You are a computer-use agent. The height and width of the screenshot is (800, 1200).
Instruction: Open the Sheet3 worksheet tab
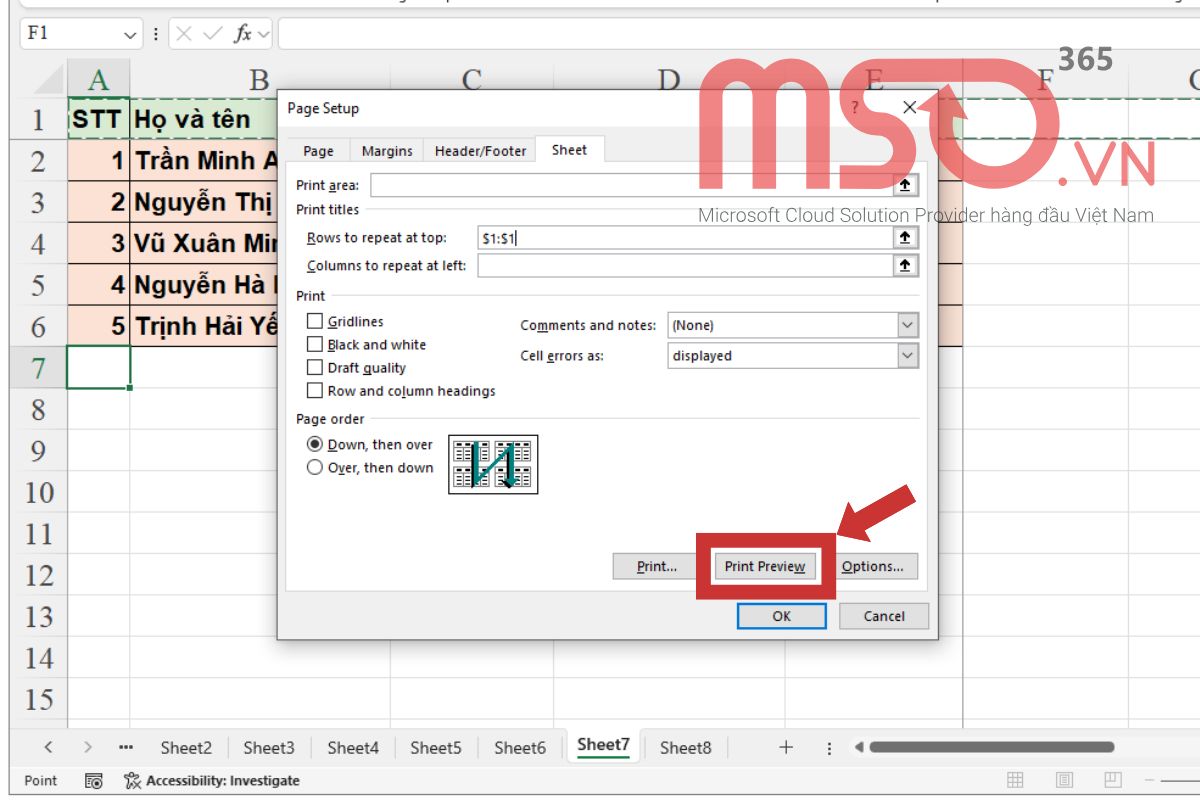(269, 747)
